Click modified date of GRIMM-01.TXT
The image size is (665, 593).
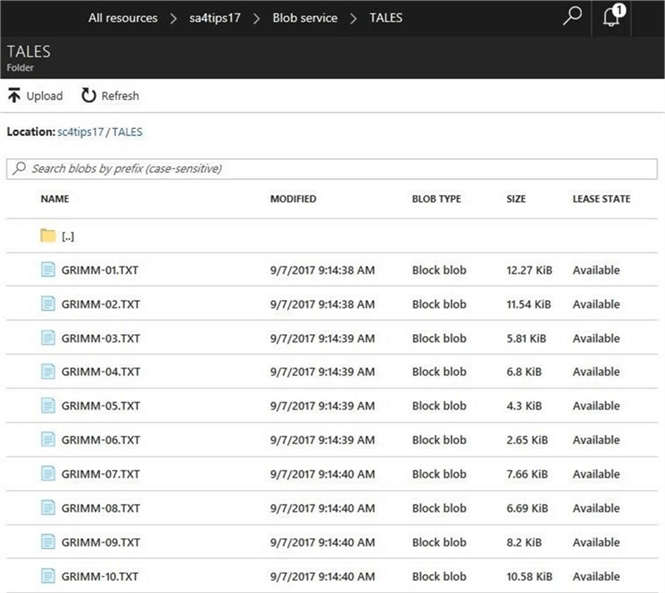tap(322, 270)
